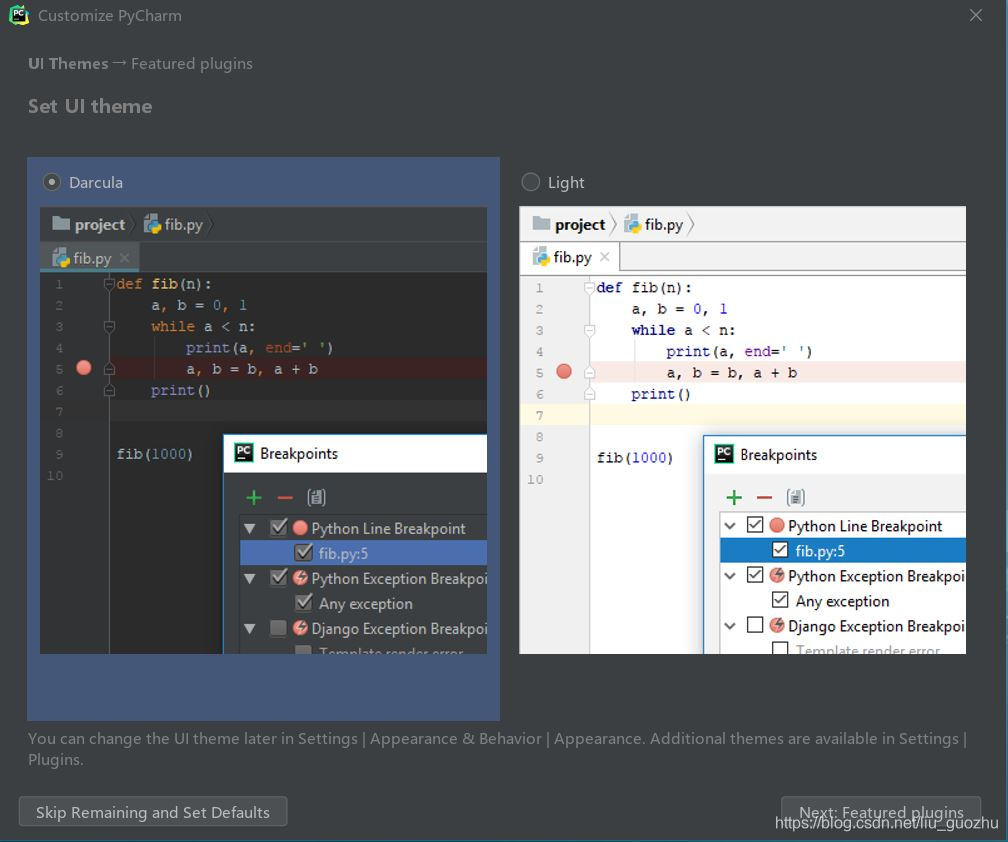Viewport: 1008px width, 842px height.
Task: Click Django Exception Breakpoint lightning icon, Light
Action: [777, 625]
